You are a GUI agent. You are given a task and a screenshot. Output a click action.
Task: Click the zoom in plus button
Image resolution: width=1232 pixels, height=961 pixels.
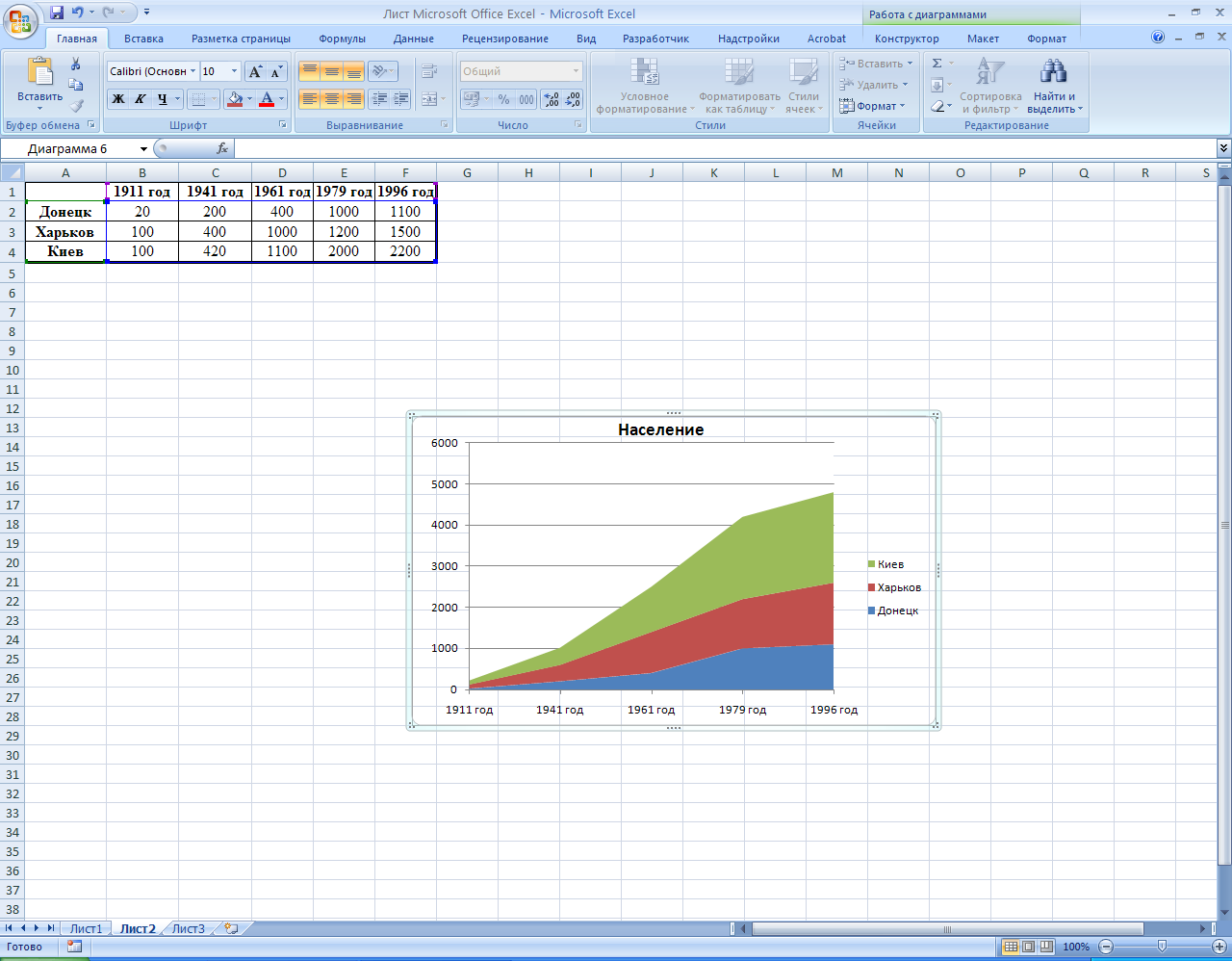1219,947
